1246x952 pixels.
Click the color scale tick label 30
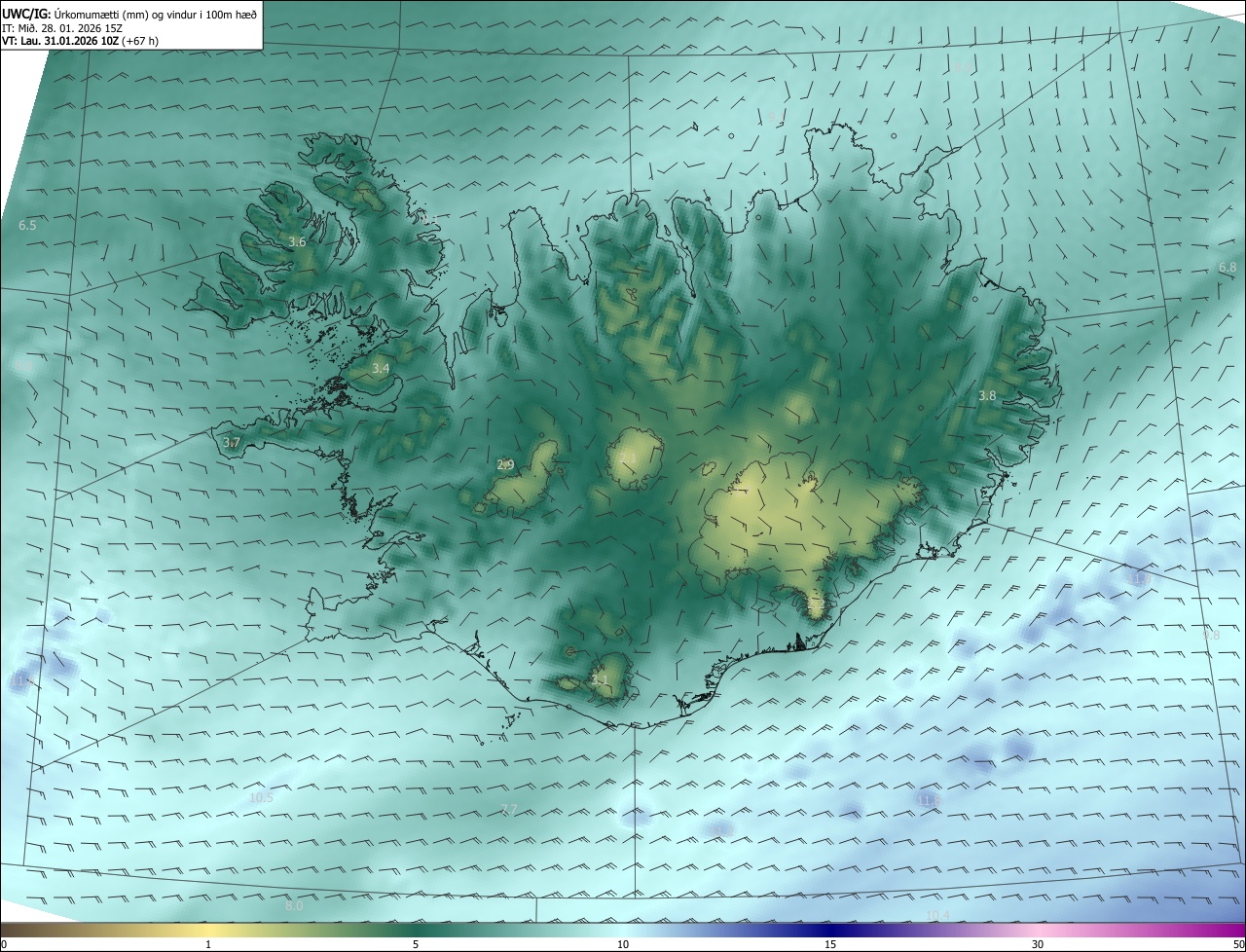(x=1038, y=944)
